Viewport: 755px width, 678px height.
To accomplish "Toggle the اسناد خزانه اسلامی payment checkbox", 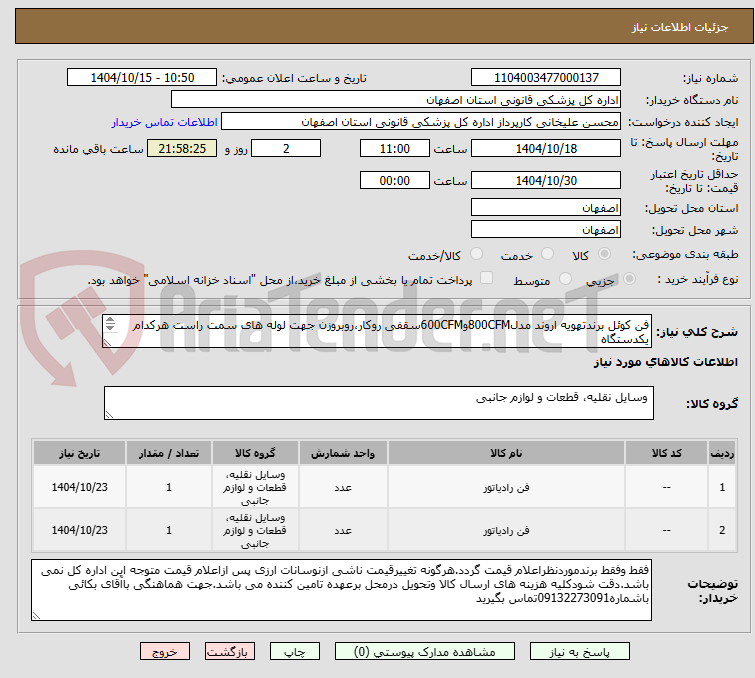I will click(487, 278).
